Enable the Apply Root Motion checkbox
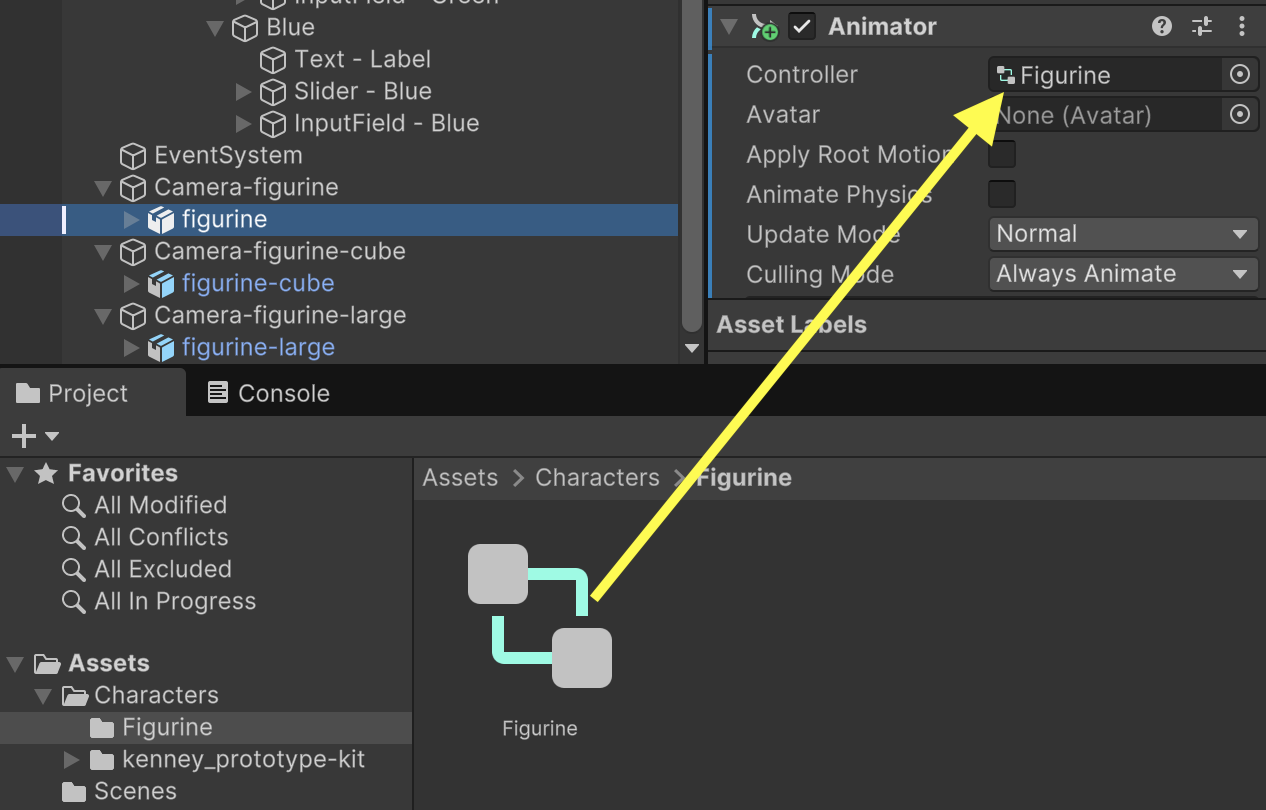 [1001, 155]
